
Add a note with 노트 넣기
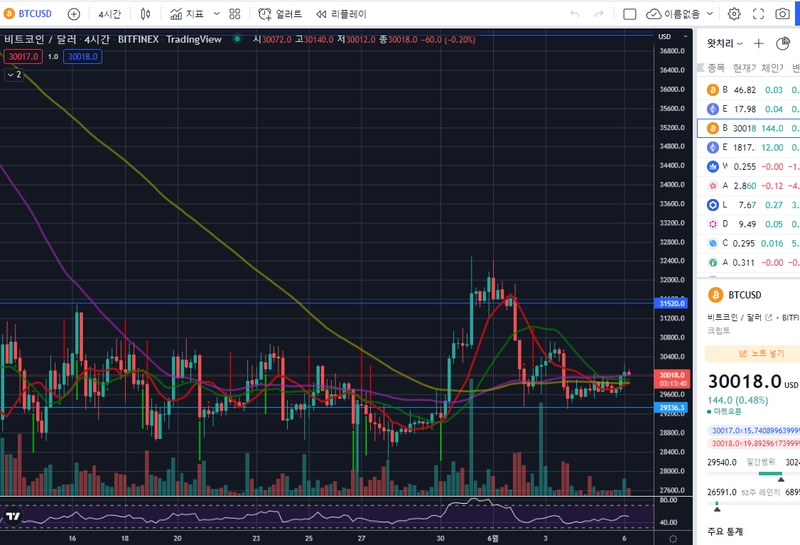click(752, 353)
